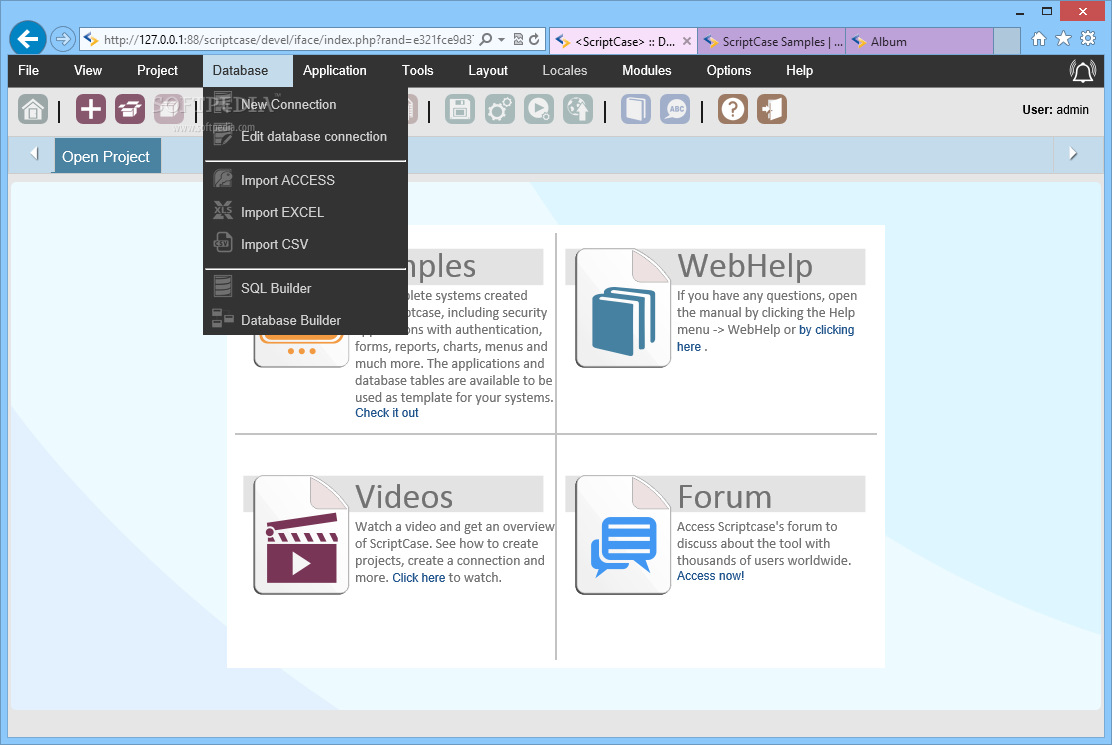Click the Generate source gears icon
This screenshot has width=1112, height=745.
499,109
